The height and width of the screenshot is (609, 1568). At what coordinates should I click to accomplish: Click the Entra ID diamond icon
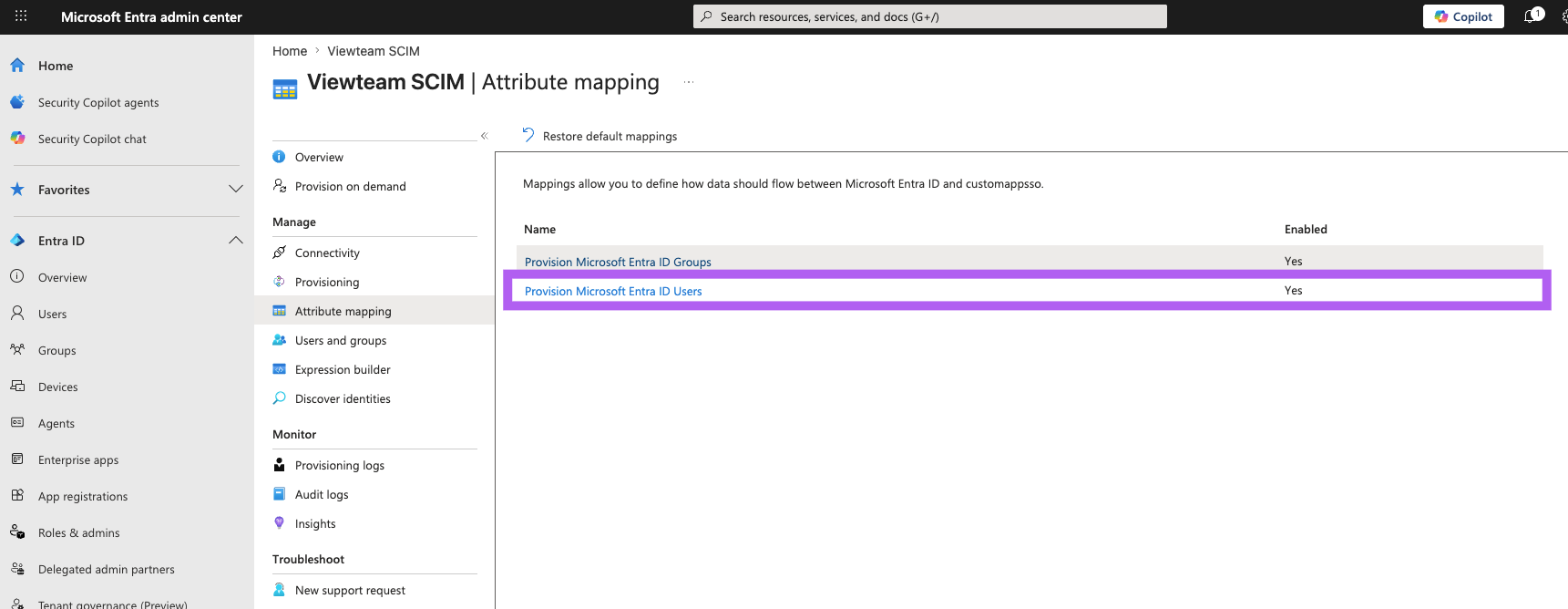[x=17, y=241]
